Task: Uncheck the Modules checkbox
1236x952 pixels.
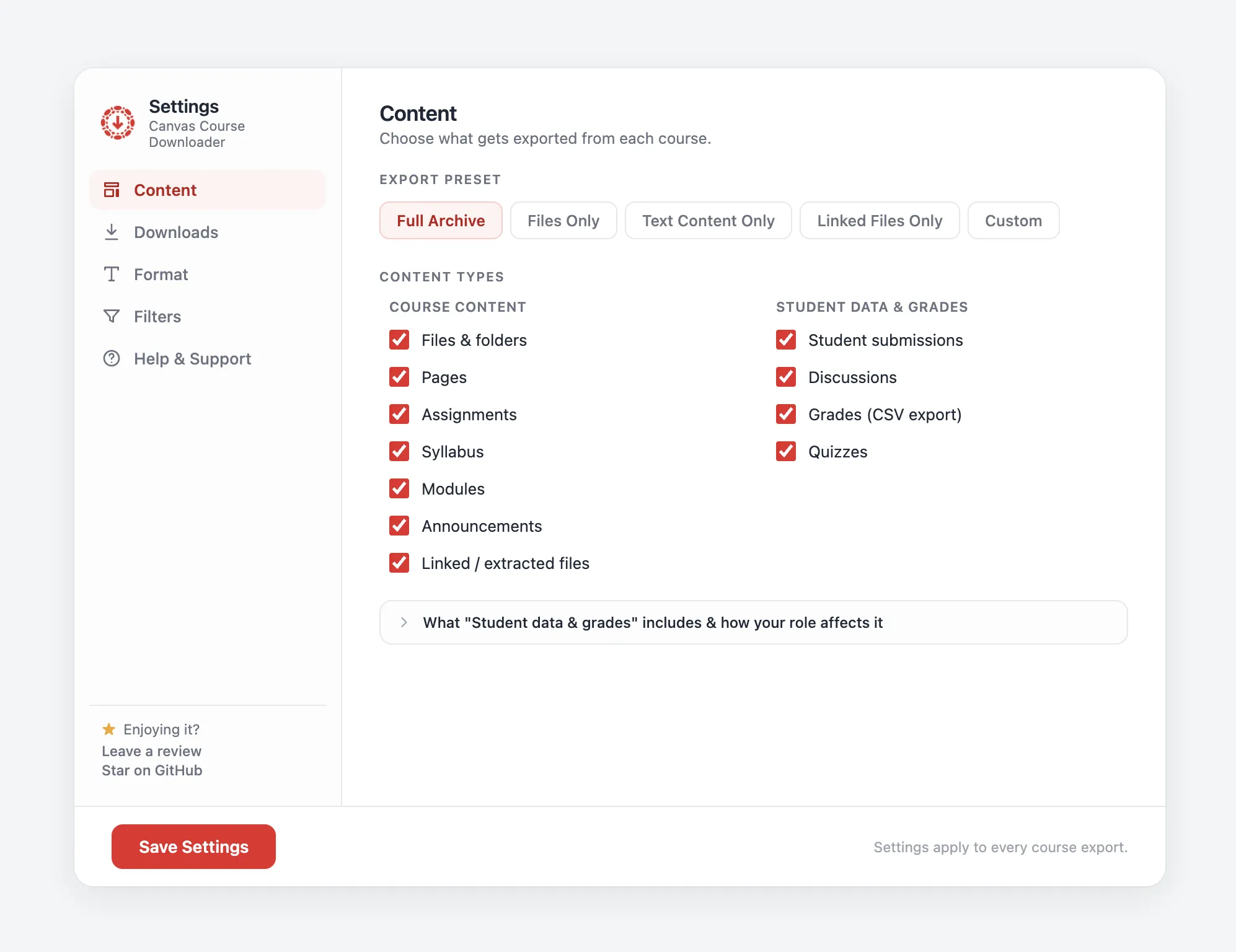Action: coord(399,488)
